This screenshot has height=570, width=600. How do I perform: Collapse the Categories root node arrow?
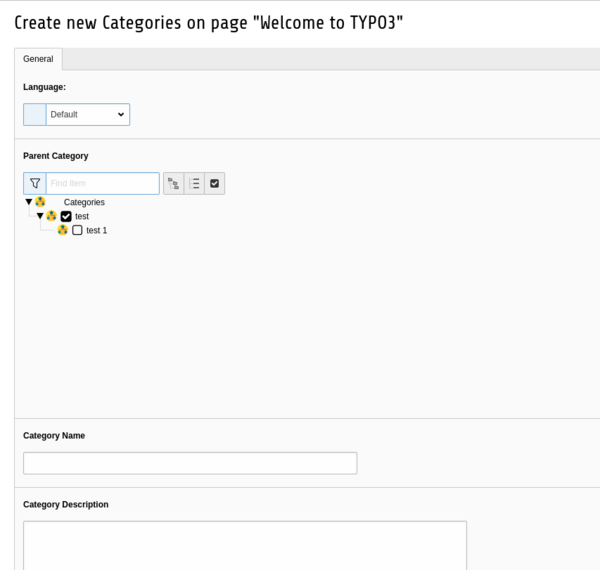tap(29, 202)
